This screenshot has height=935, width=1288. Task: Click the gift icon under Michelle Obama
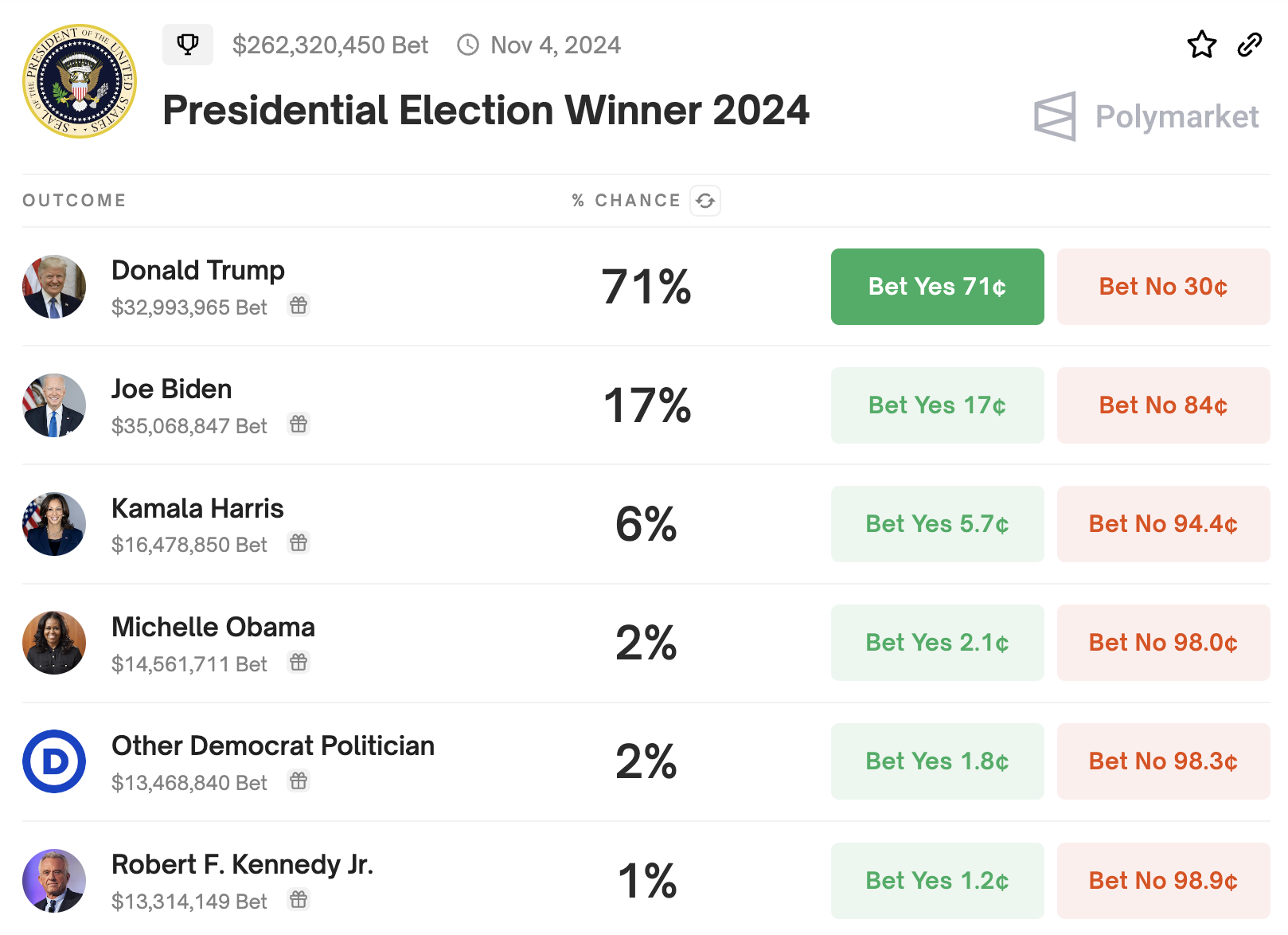coord(299,662)
